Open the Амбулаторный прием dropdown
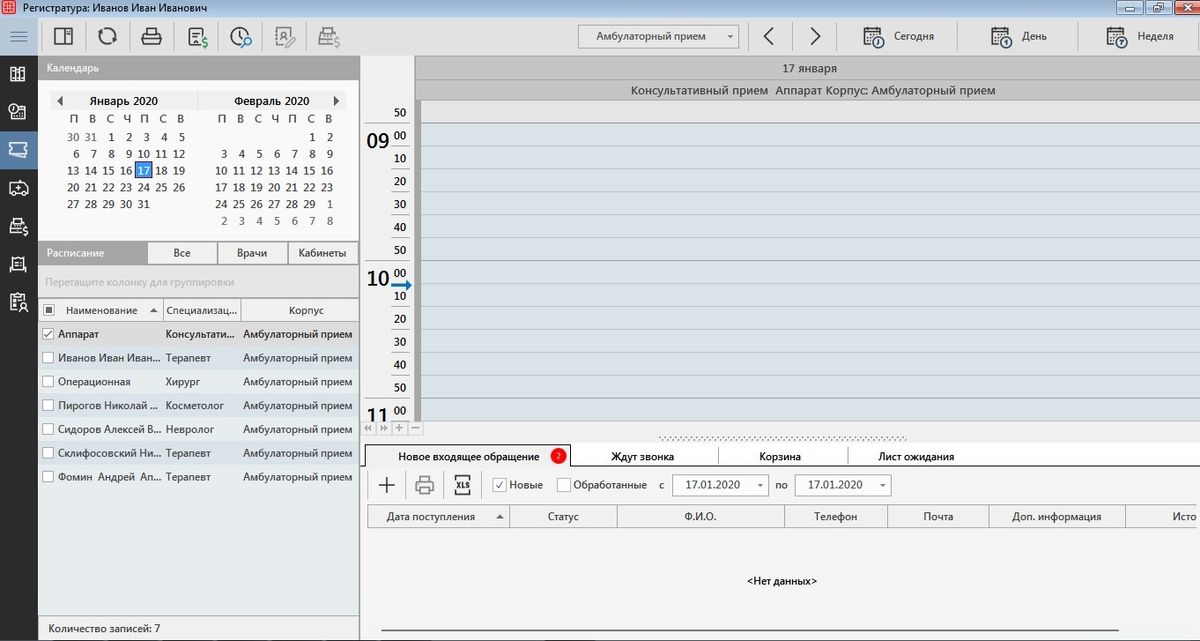The height and width of the screenshot is (641, 1200). click(x=658, y=36)
